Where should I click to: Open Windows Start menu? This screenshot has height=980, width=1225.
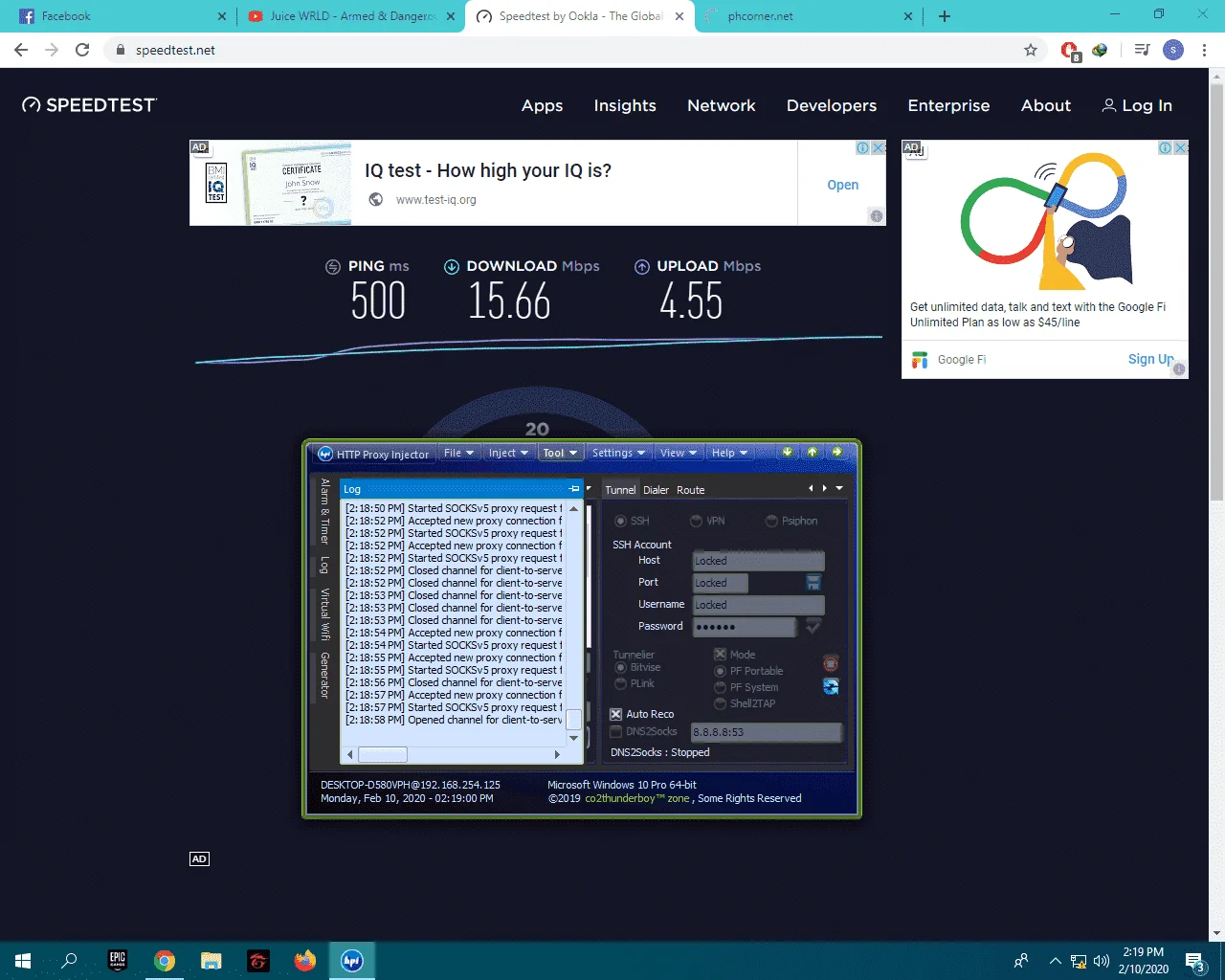click(23, 961)
